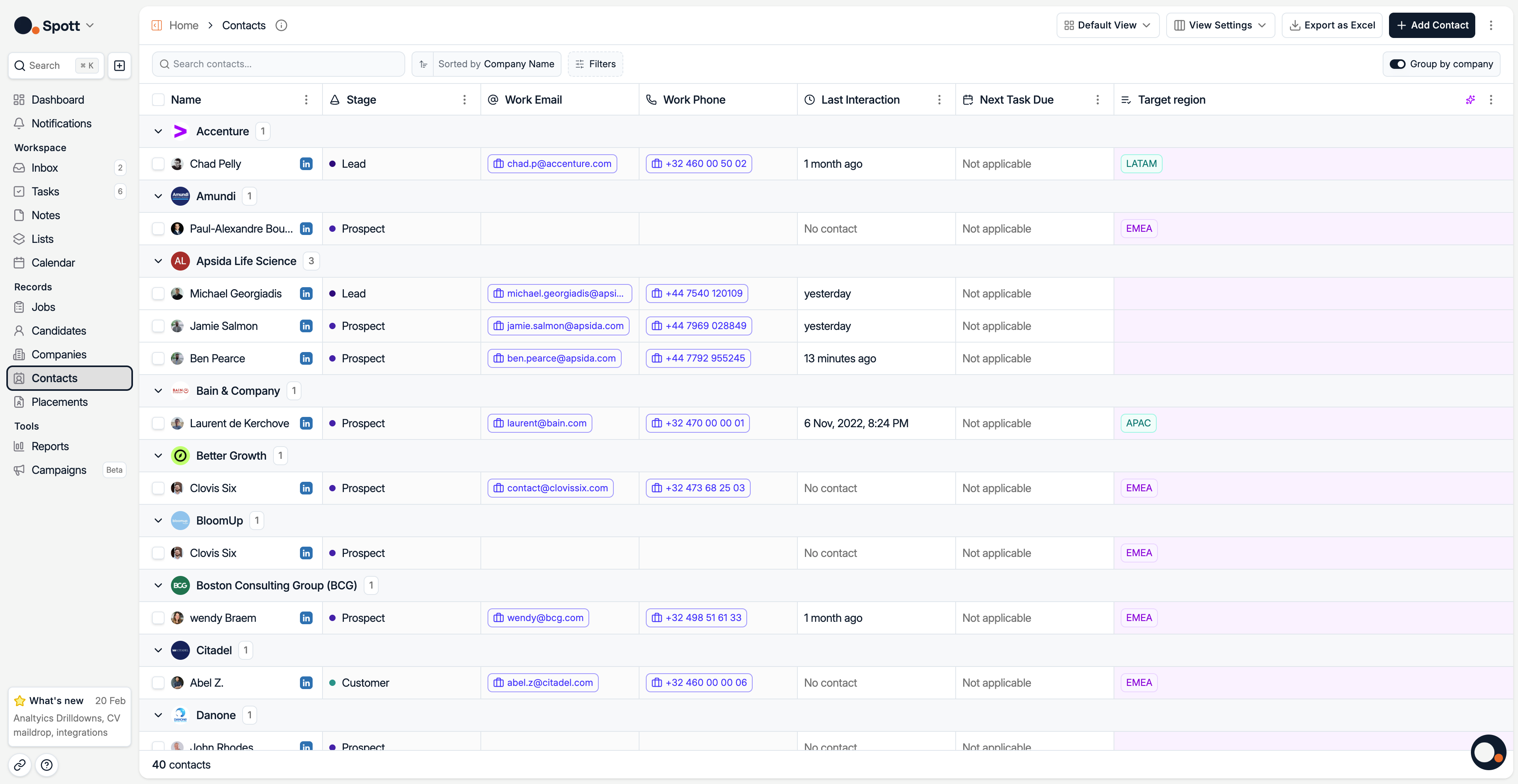Go to Inbox in the sidebar
This screenshot has width=1518, height=784.
tap(70, 168)
